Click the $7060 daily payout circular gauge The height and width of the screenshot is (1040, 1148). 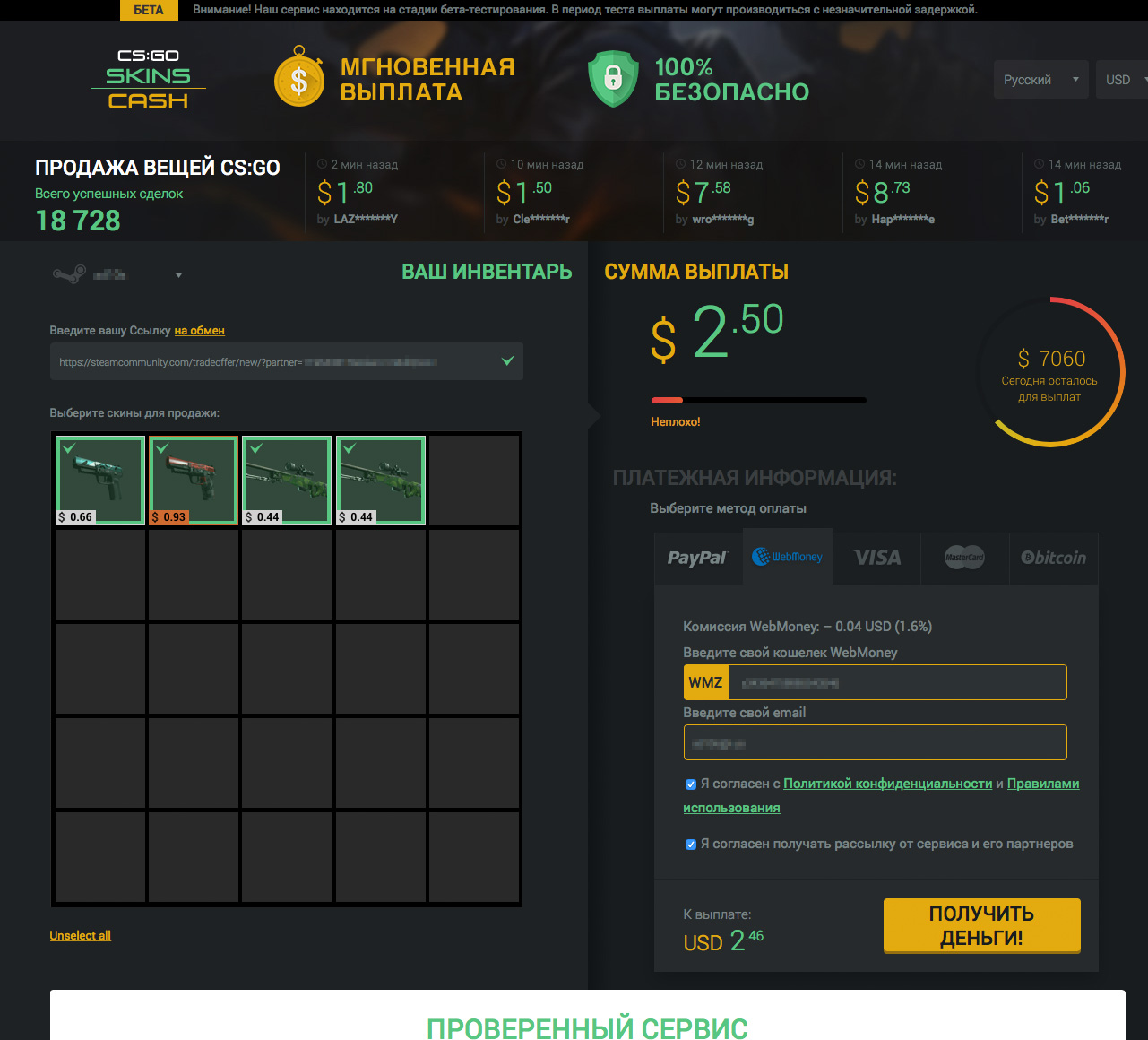[1049, 372]
